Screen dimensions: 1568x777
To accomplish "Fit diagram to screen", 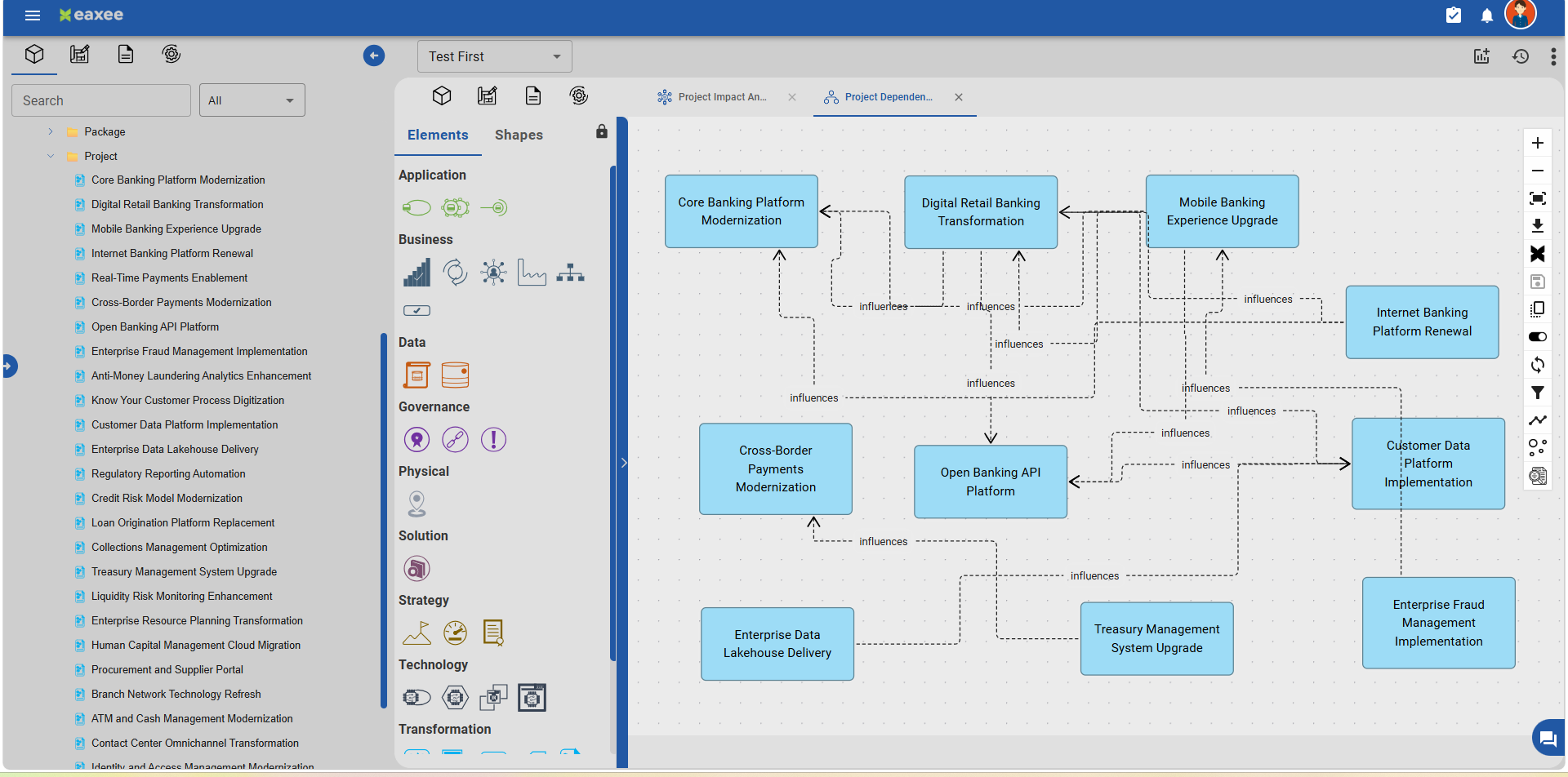I will (1538, 198).
